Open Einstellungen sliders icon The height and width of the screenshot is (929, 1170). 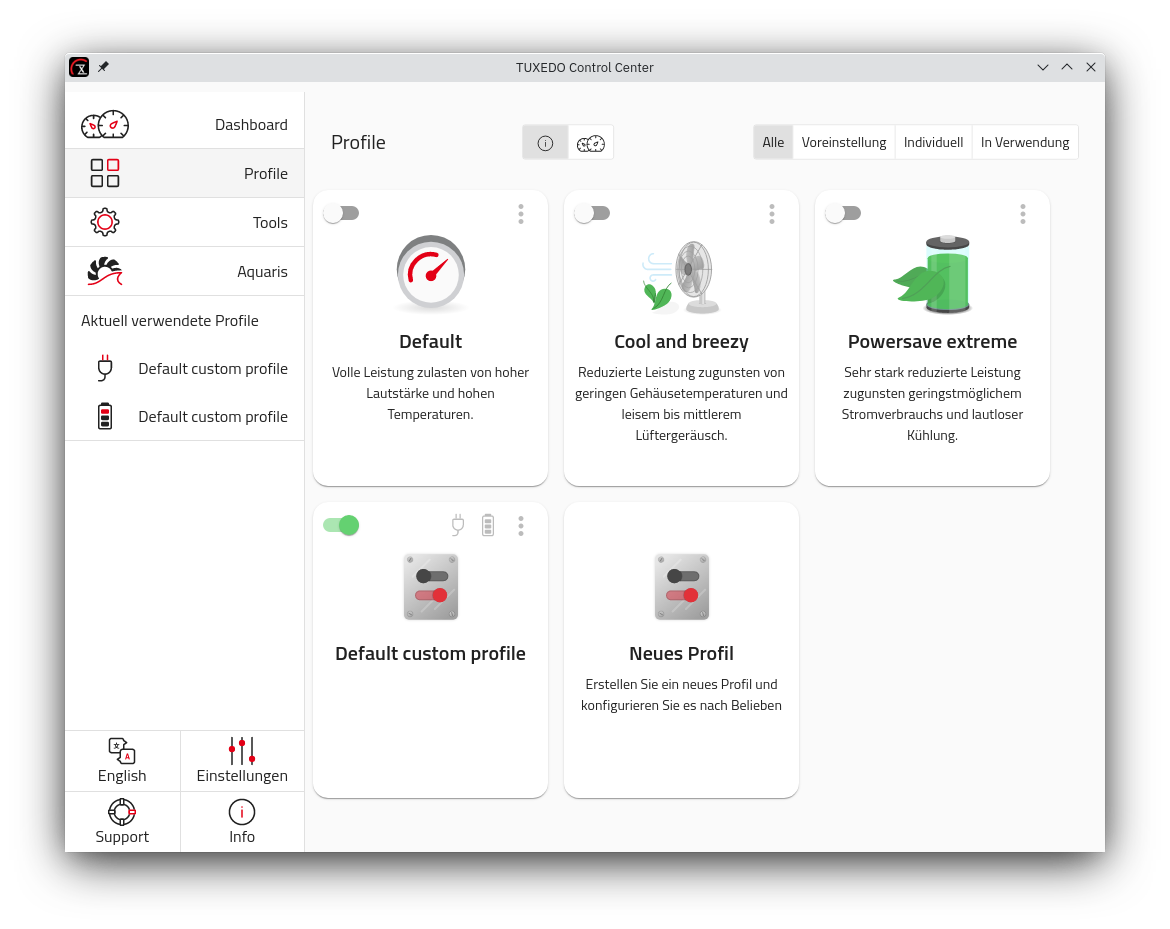click(x=242, y=751)
